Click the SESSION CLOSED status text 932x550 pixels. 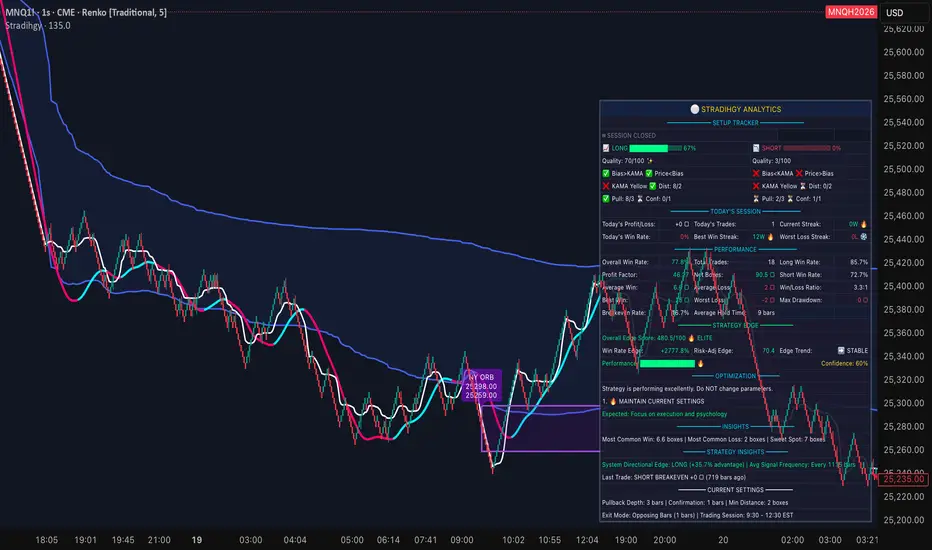[x=631, y=136]
